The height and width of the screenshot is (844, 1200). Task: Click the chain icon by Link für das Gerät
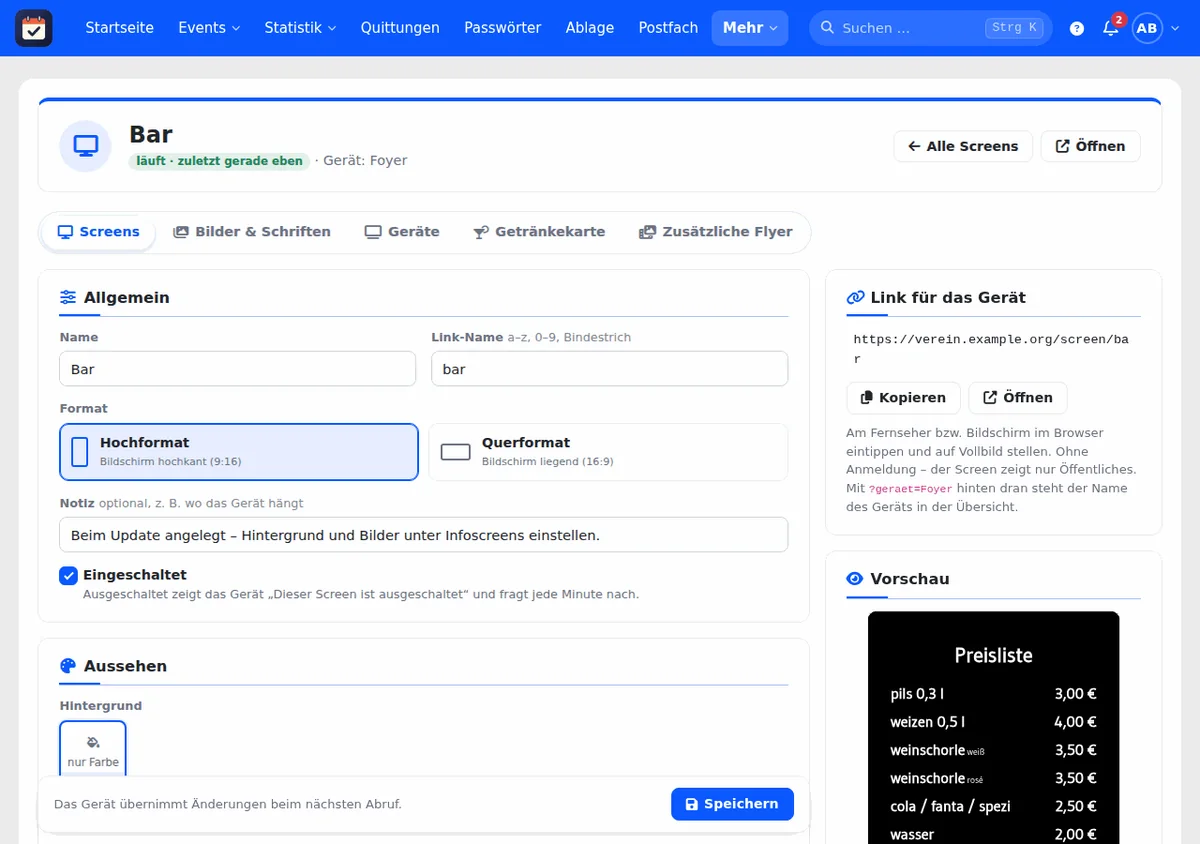tap(855, 297)
